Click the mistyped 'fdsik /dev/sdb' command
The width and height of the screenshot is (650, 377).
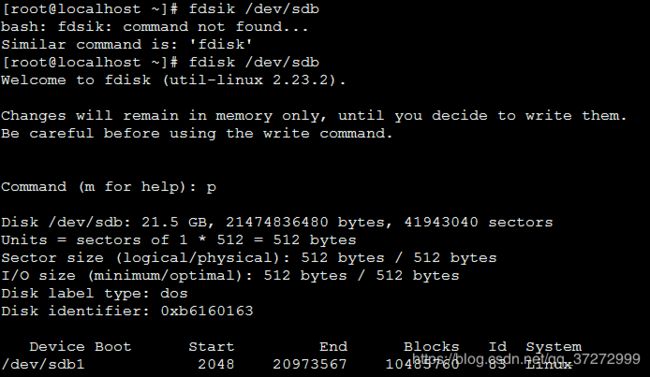254,9
